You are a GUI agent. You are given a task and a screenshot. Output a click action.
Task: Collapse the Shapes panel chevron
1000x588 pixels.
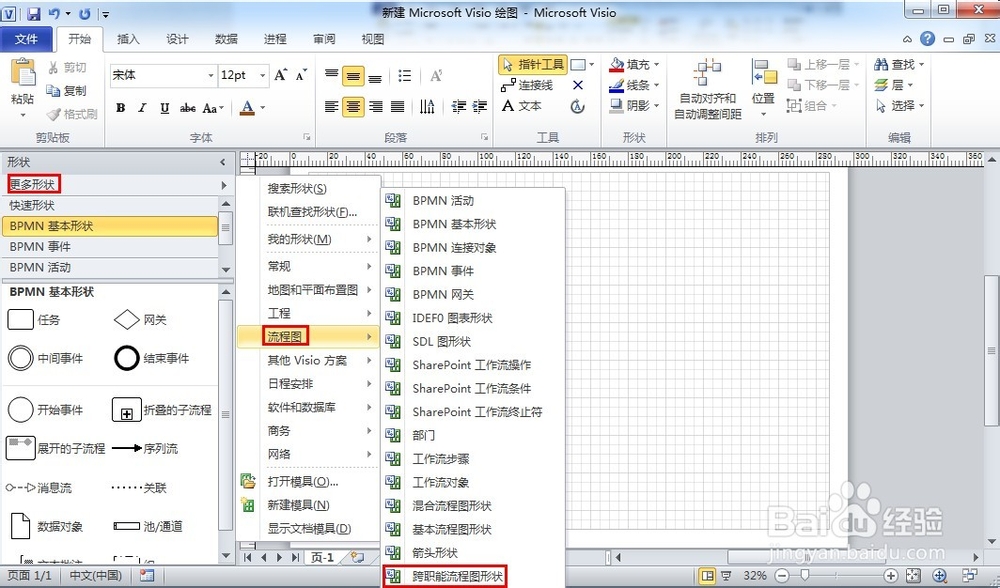click(x=223, y=163)
